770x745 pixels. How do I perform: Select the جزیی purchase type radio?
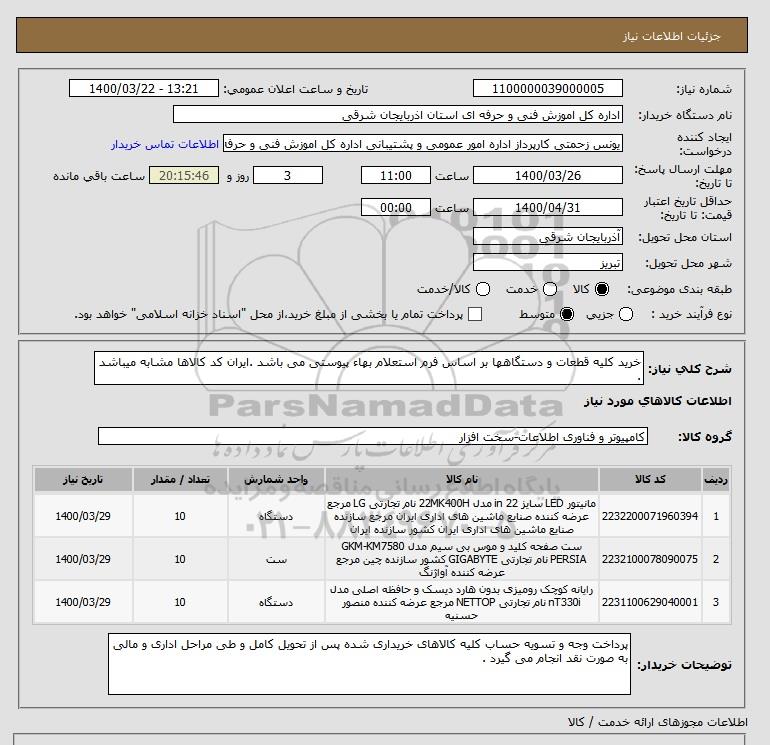pyautogui.click(x=626, y=314)
